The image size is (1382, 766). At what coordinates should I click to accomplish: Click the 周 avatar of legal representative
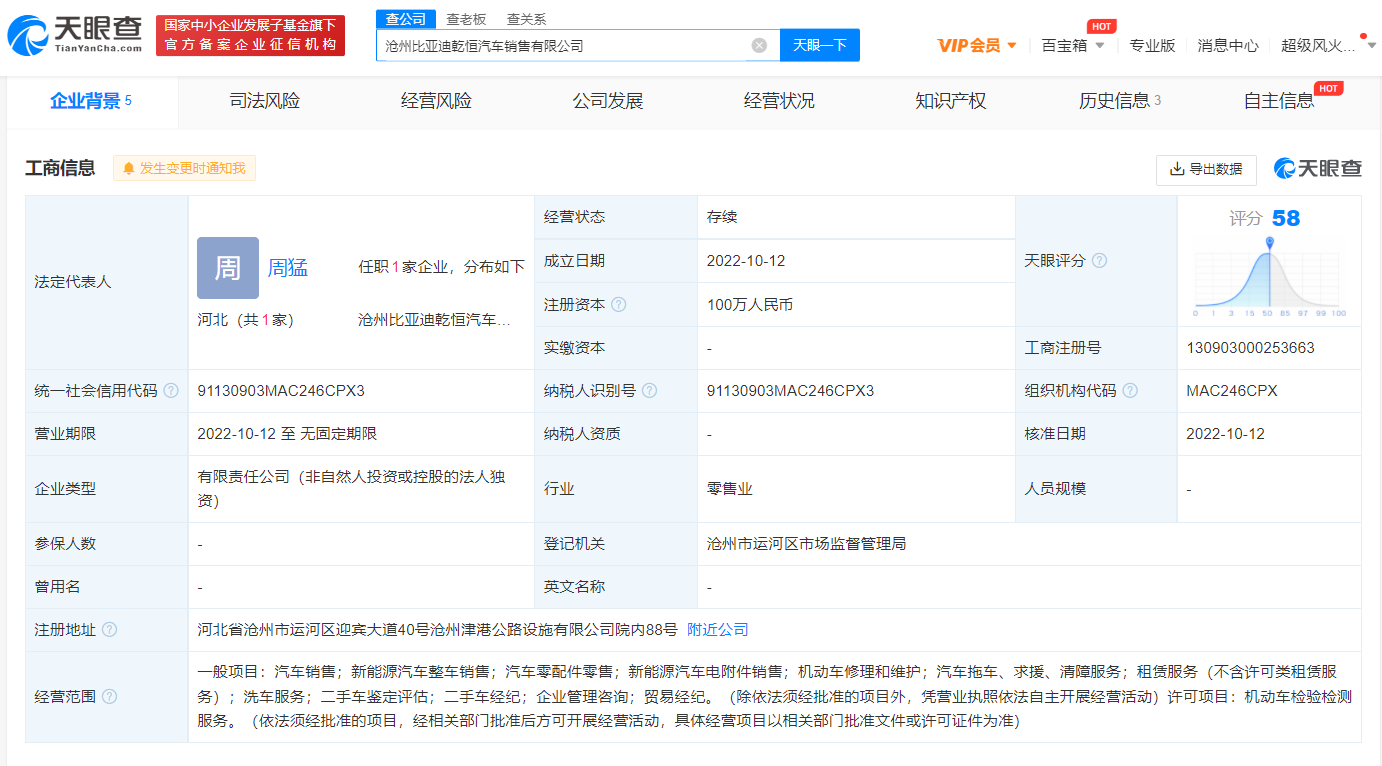pyautogui.click(x=228, y=268)
